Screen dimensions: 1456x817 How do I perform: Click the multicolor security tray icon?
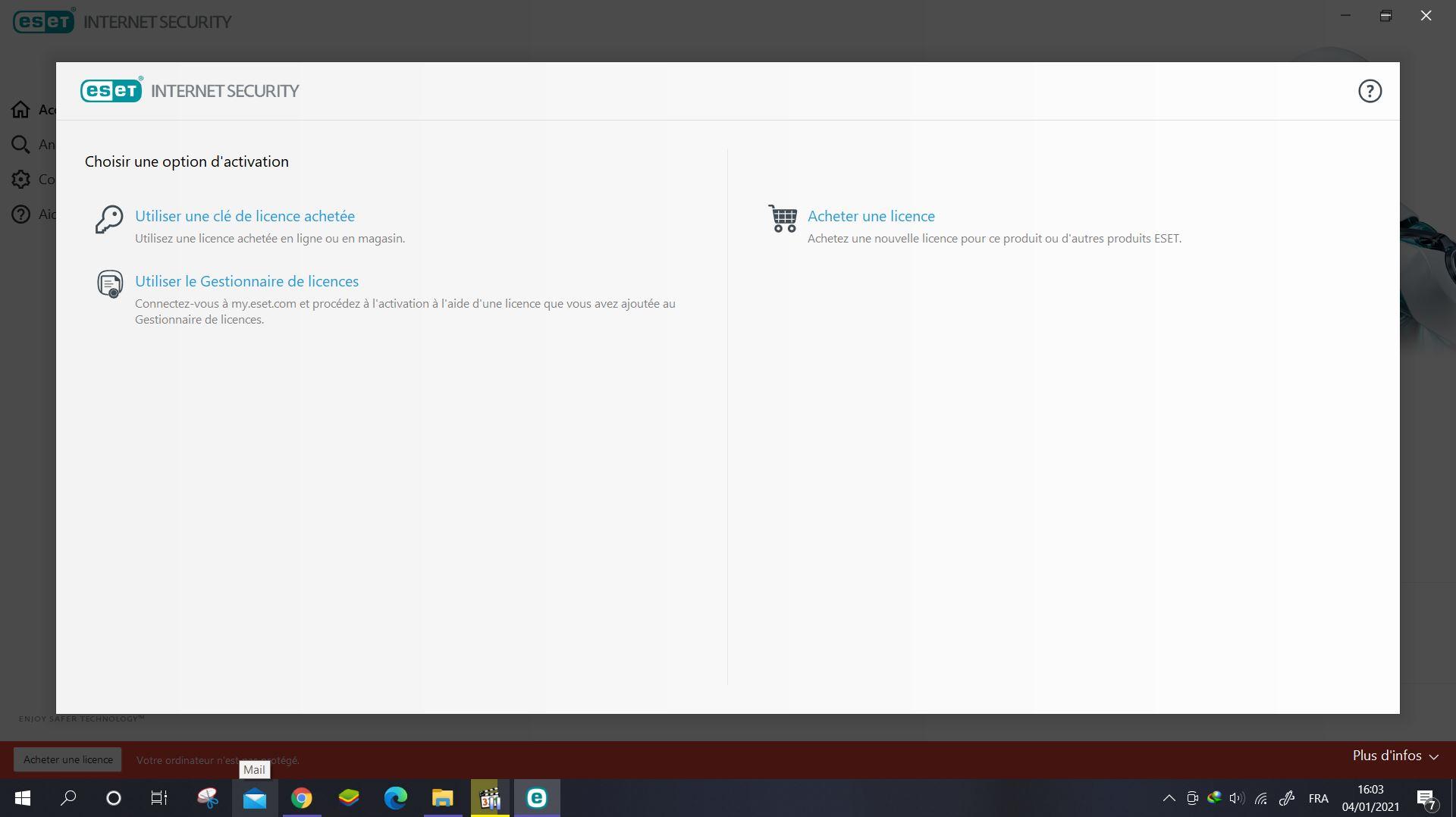(x=1214, y=797)
